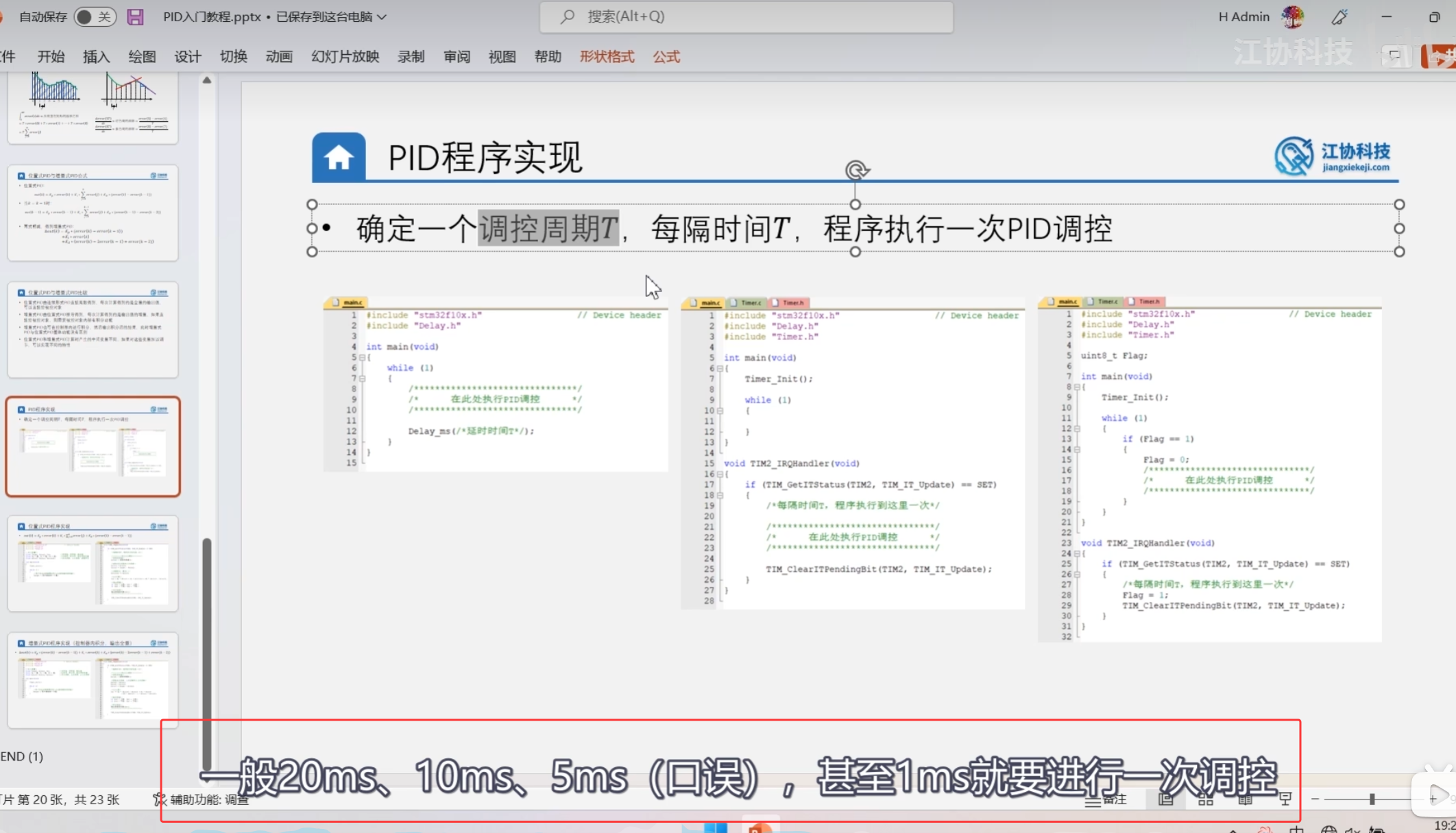Toggle the AutoSave (自动保存) switch

click(94, 16)
